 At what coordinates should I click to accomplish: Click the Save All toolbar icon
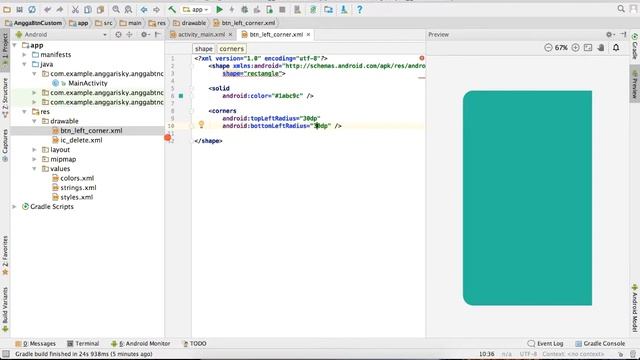point(19,9)
